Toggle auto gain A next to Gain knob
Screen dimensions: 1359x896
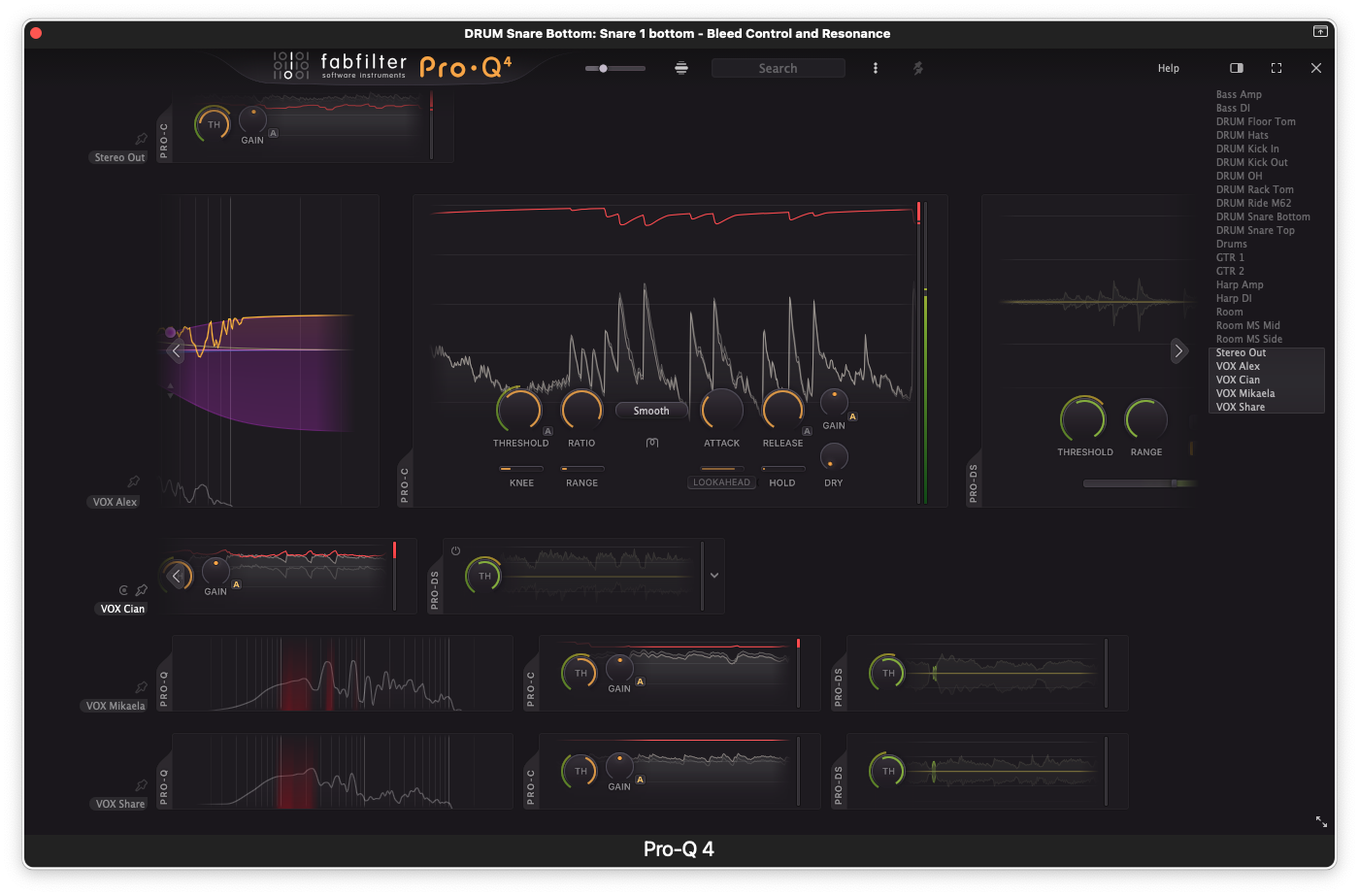tap(852, 416)
